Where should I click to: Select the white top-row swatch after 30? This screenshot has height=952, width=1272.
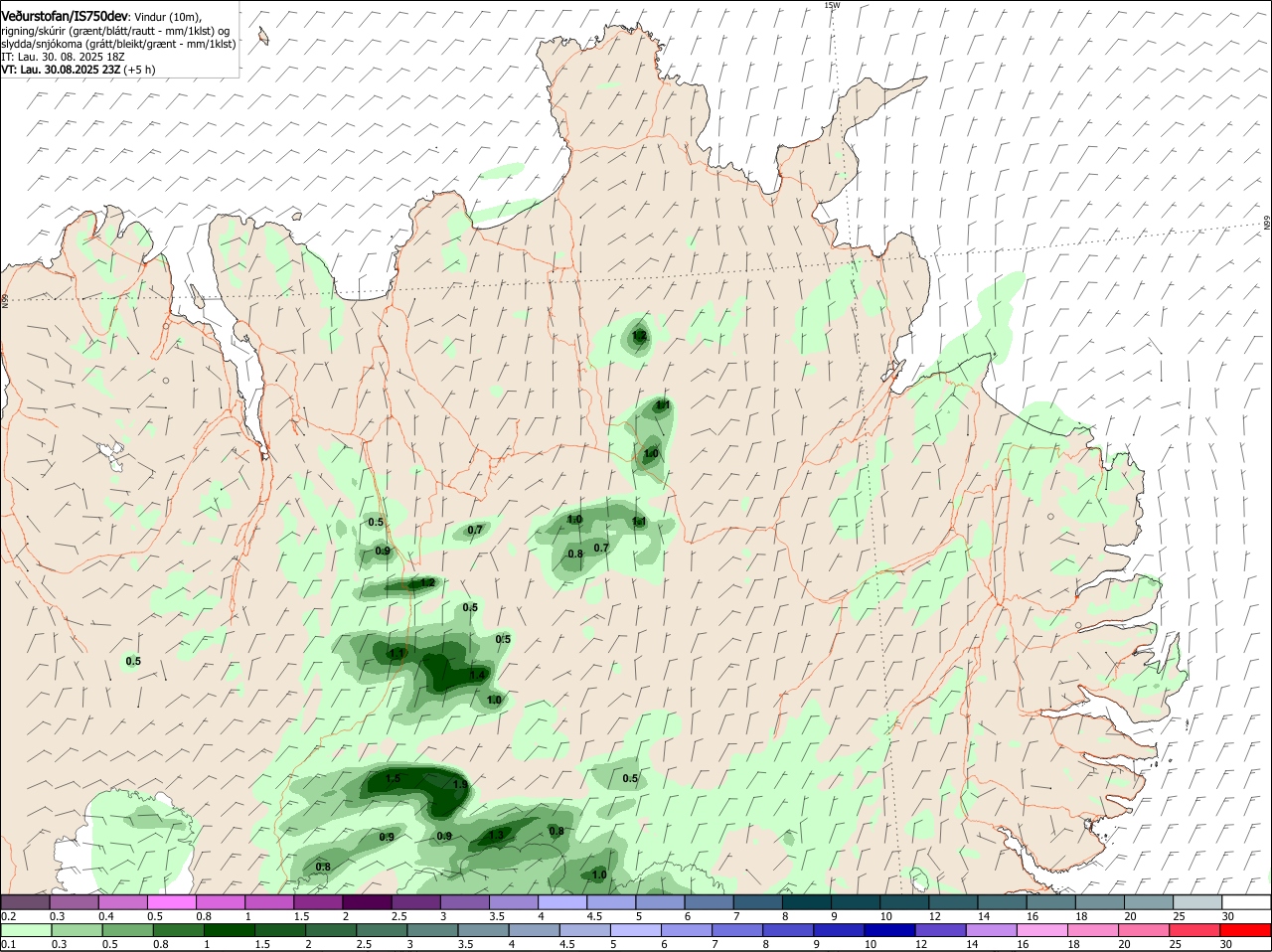1247,902
